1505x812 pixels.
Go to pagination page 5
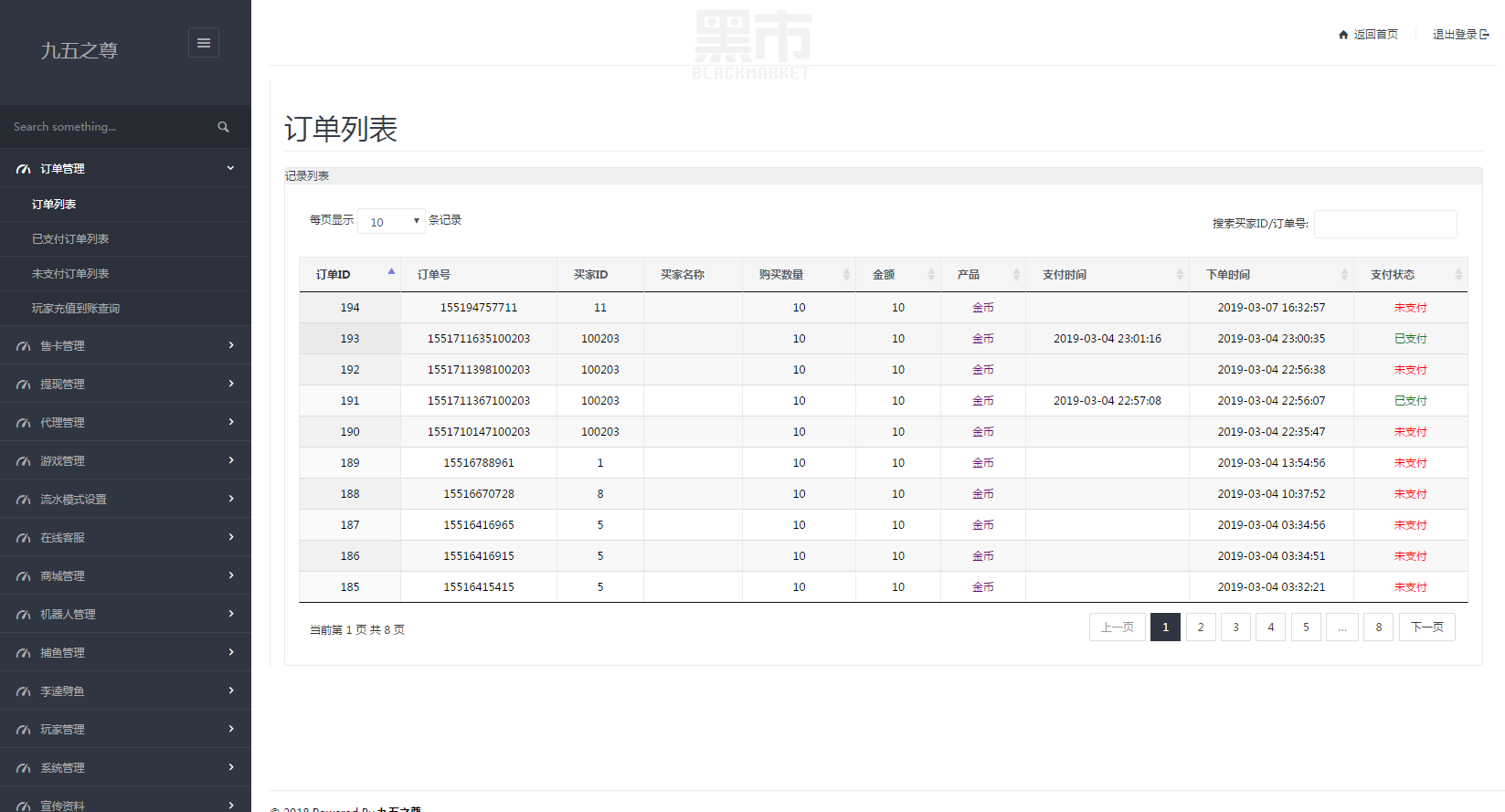1306,627
